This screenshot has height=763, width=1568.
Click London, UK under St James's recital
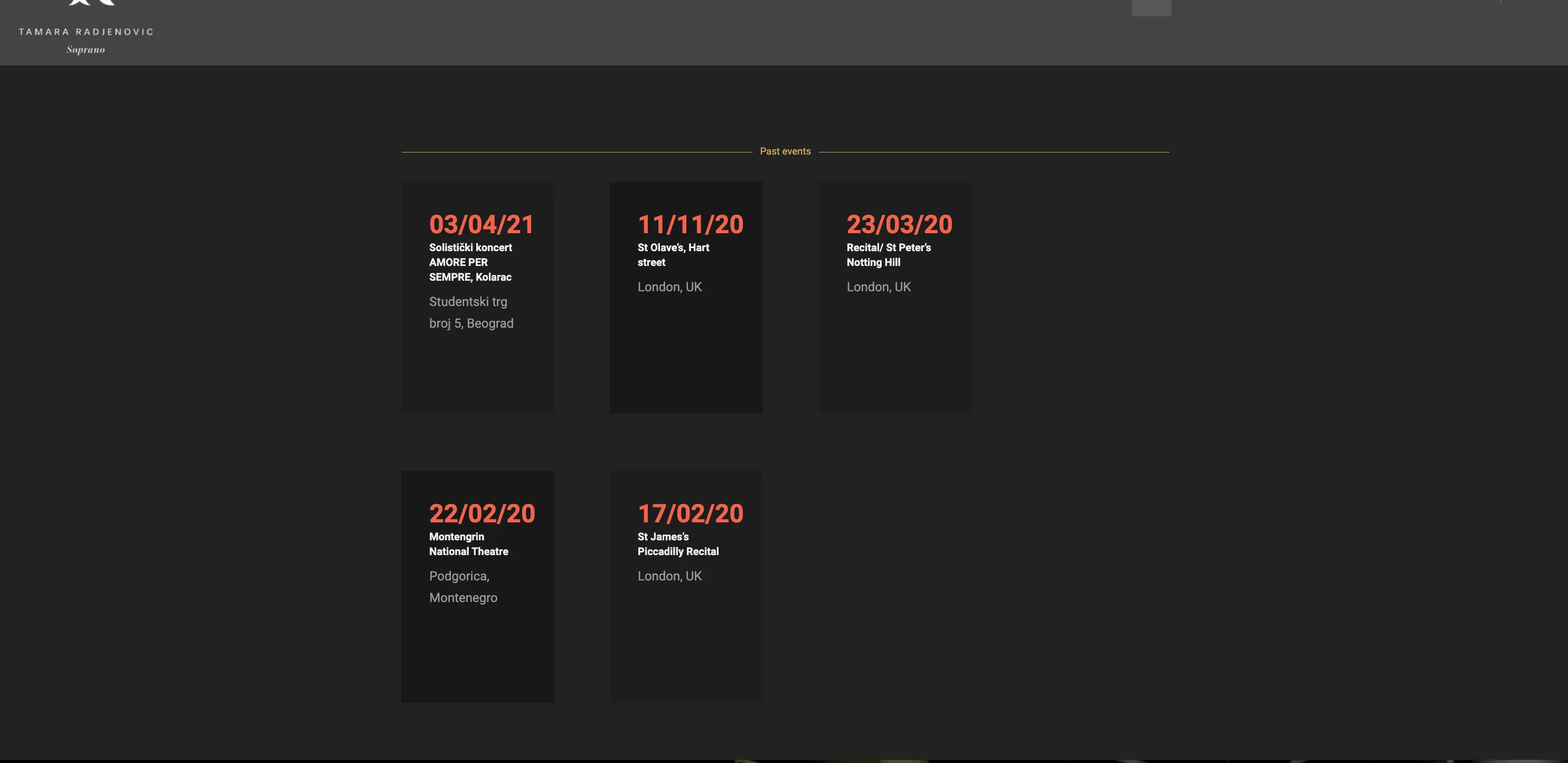click(669, 576)
